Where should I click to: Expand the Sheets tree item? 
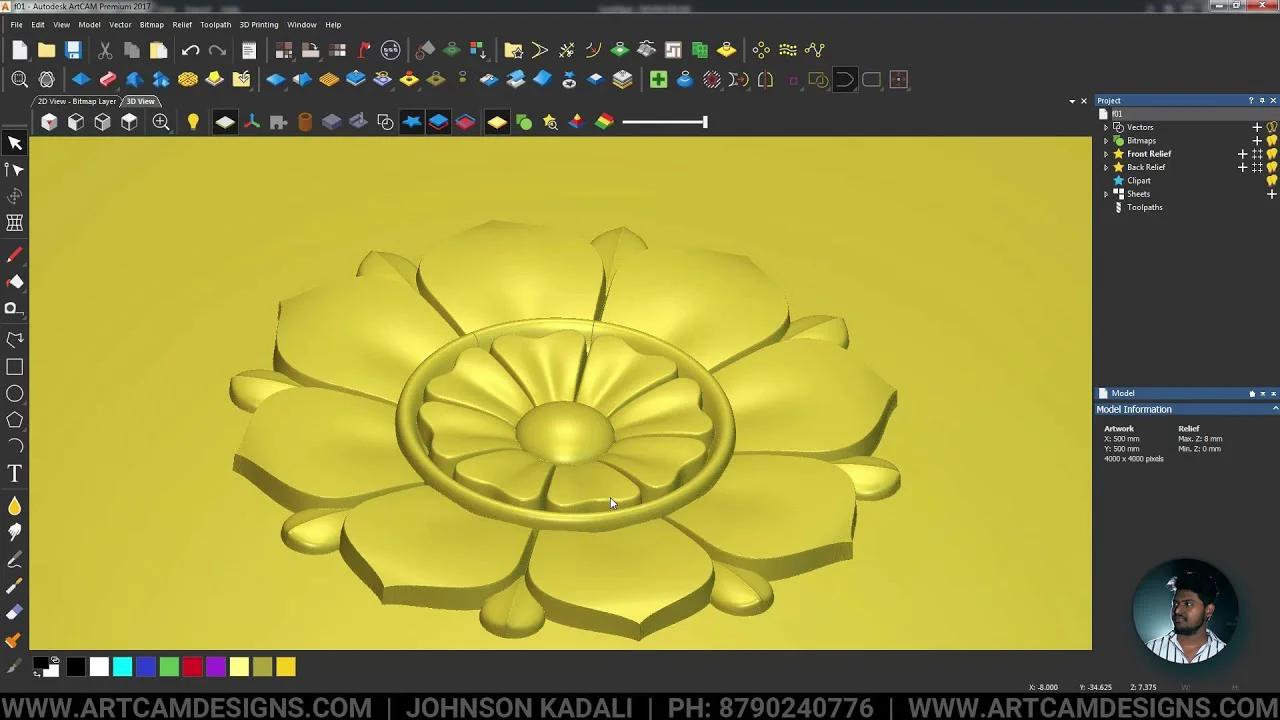[1106, 193]
